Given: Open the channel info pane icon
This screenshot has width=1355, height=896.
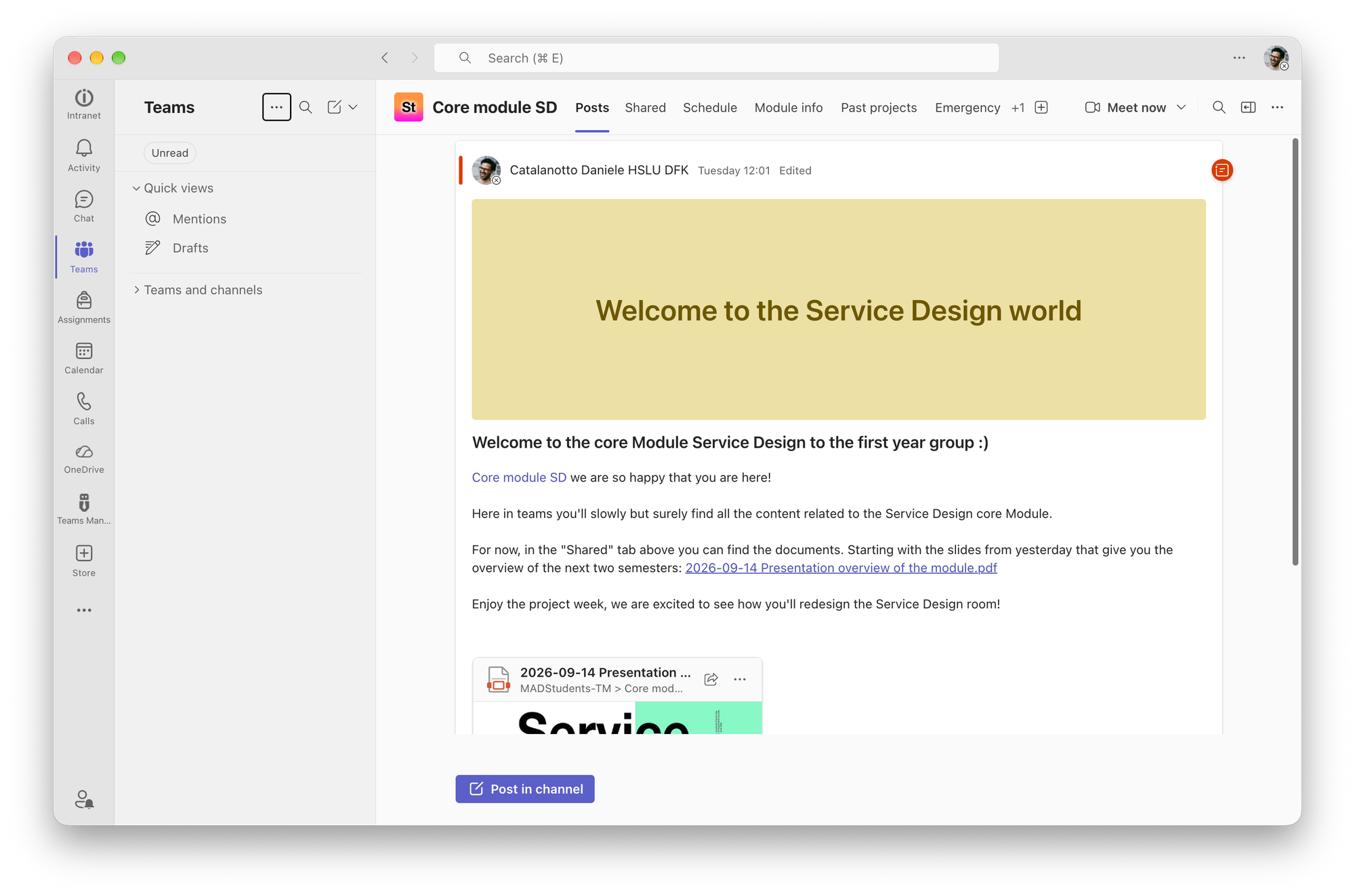Looking at the screenshot, I should point(1248,107).
